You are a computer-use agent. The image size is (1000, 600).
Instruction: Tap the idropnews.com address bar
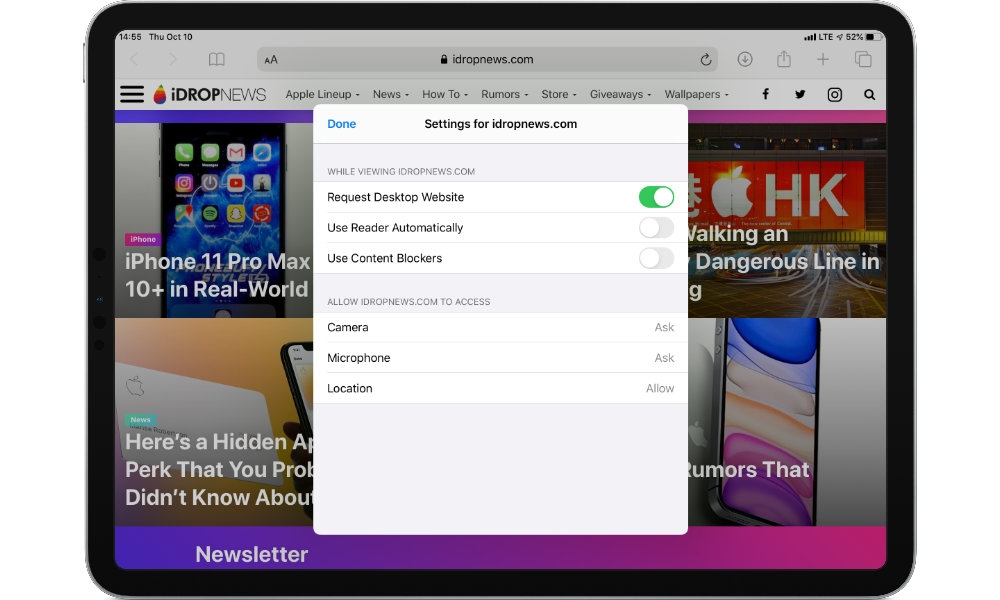(x=487, y=59)
